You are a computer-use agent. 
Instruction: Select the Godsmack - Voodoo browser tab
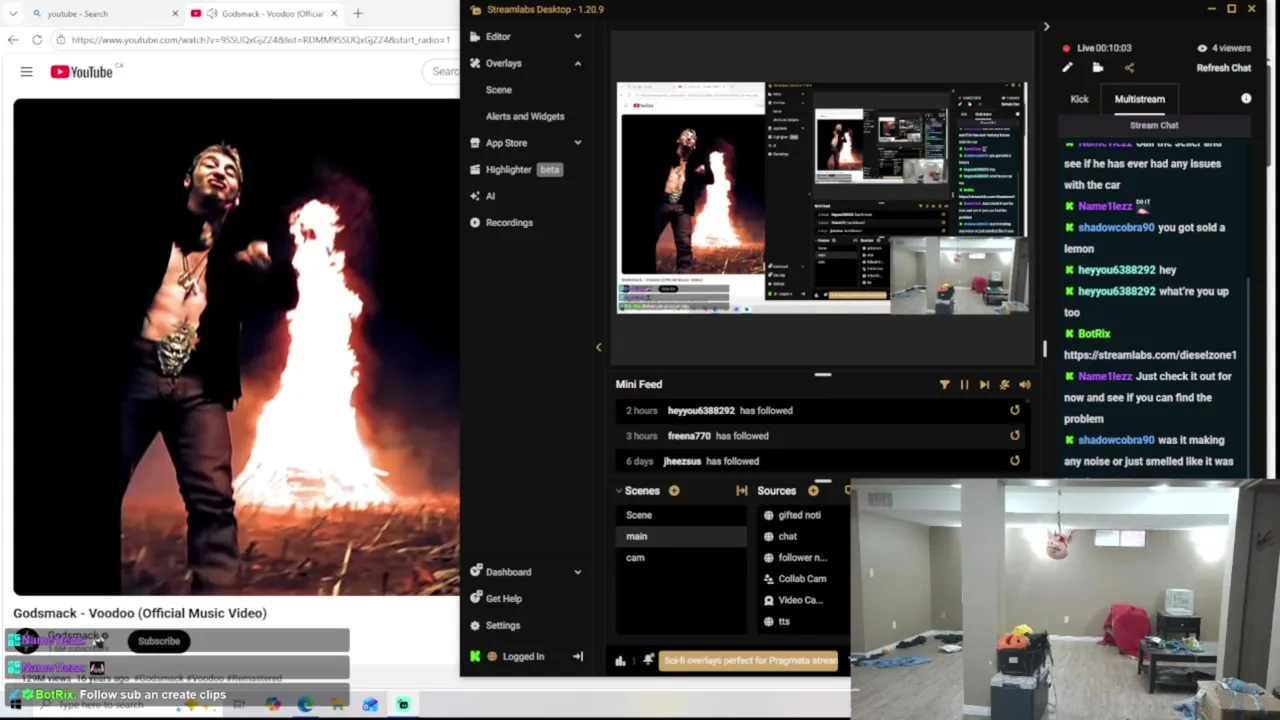(265, 13)
